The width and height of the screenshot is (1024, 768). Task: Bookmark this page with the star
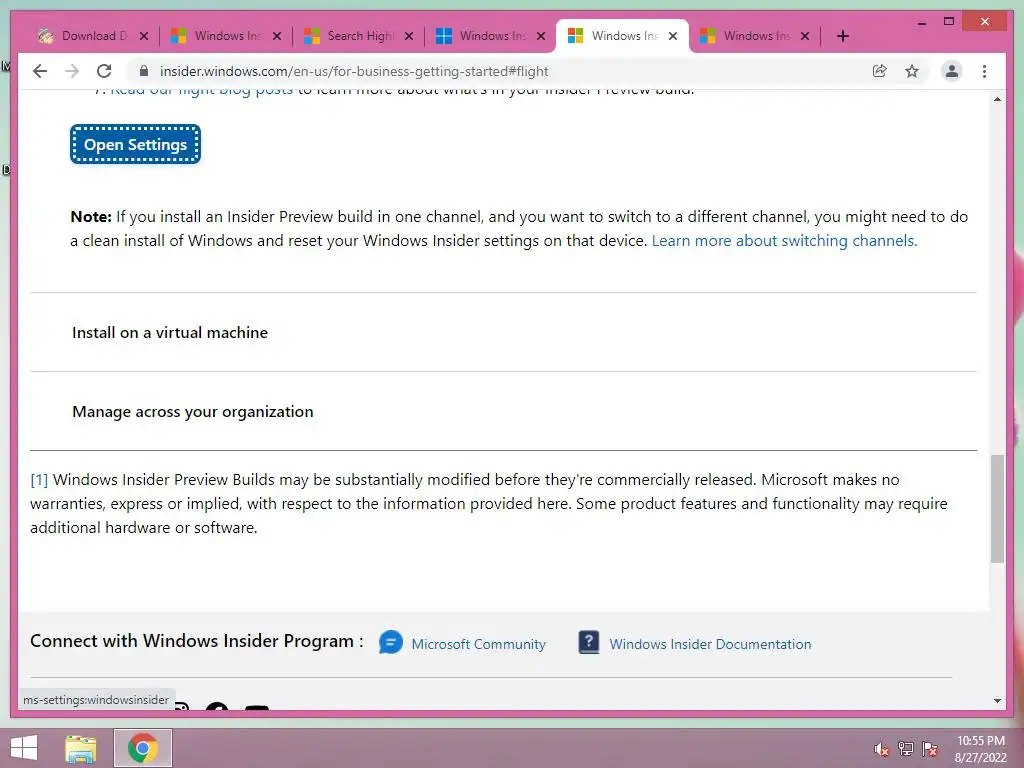[x=912, y=71]
